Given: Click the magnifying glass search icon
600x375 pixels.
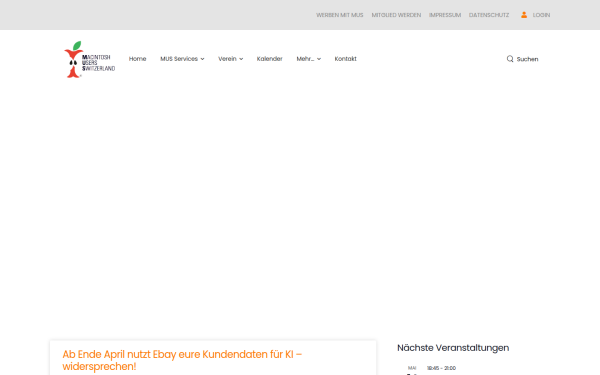Looking at the screenshot, I should (x=510, y=59).
